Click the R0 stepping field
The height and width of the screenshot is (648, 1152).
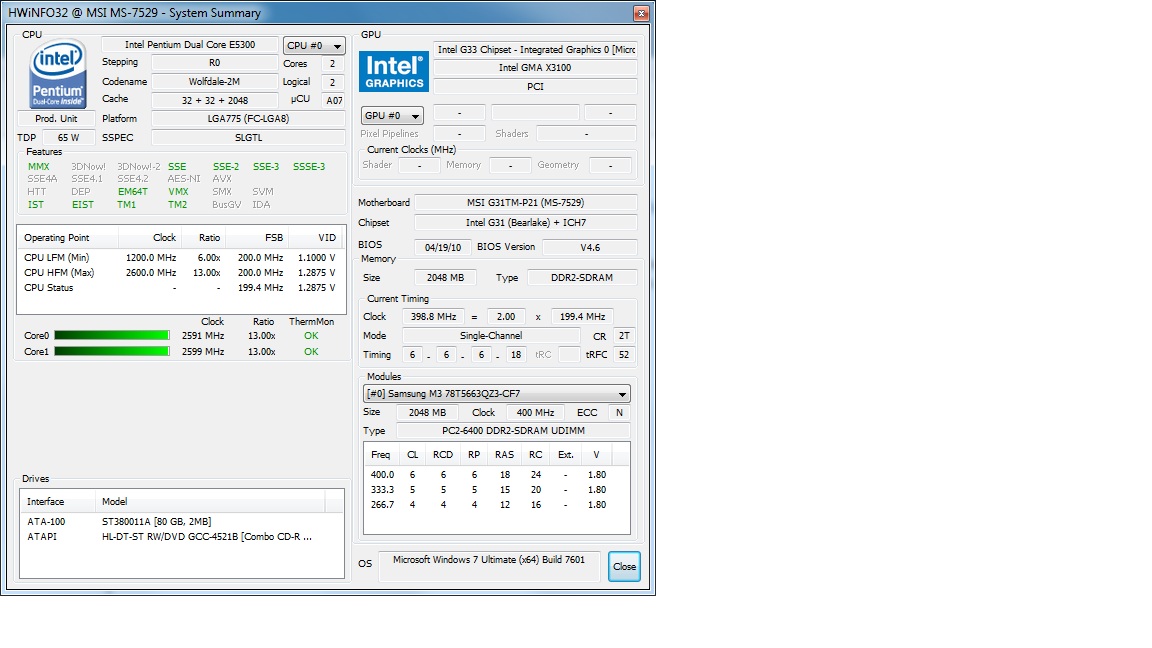click(x=215, y=63)
